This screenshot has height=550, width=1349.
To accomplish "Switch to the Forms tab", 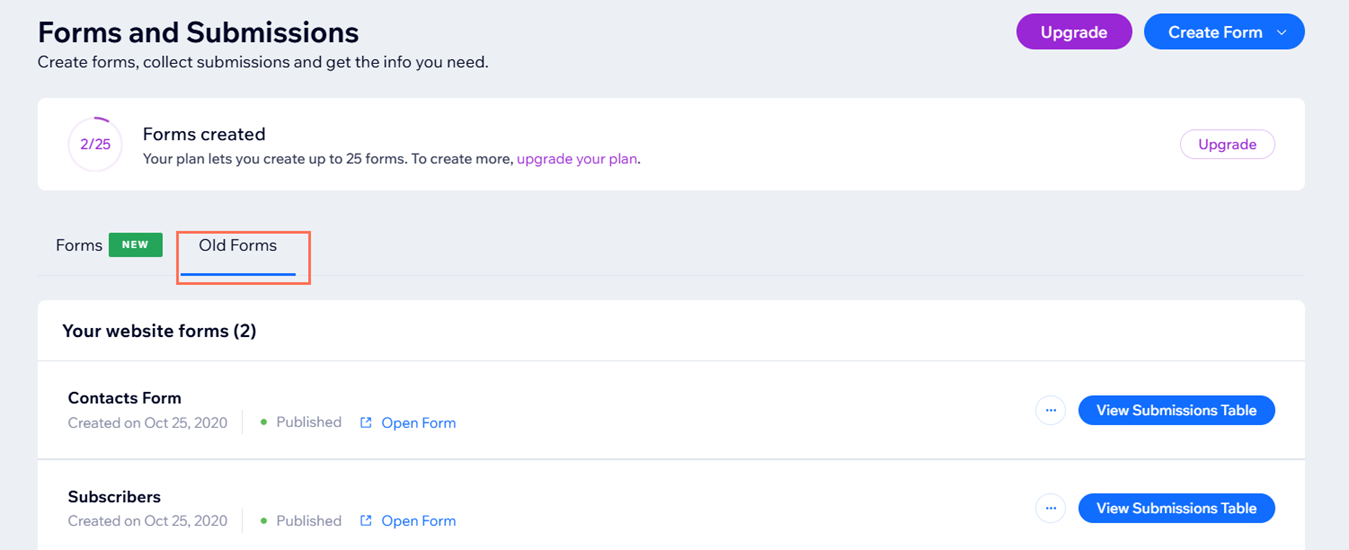I will [x=79, y=245].
